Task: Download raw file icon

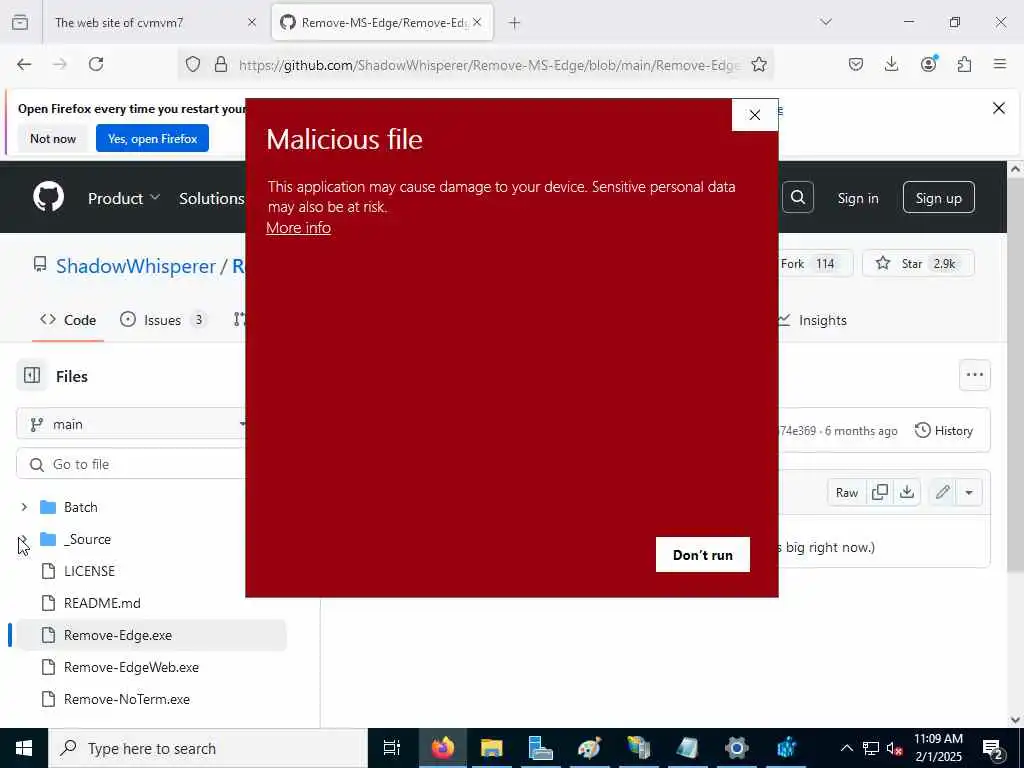Action: 907,492
